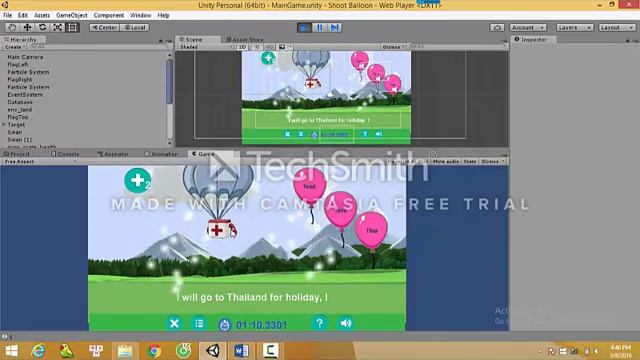The image size is (640, 360).
Task: Open the File menu
Action: (7, 15)
